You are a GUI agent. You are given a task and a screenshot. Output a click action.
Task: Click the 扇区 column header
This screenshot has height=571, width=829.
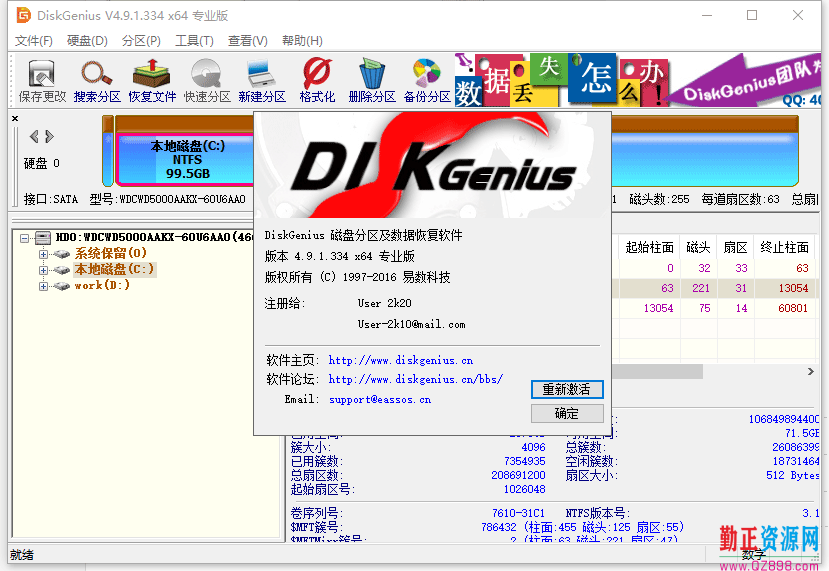click(735, 247)
